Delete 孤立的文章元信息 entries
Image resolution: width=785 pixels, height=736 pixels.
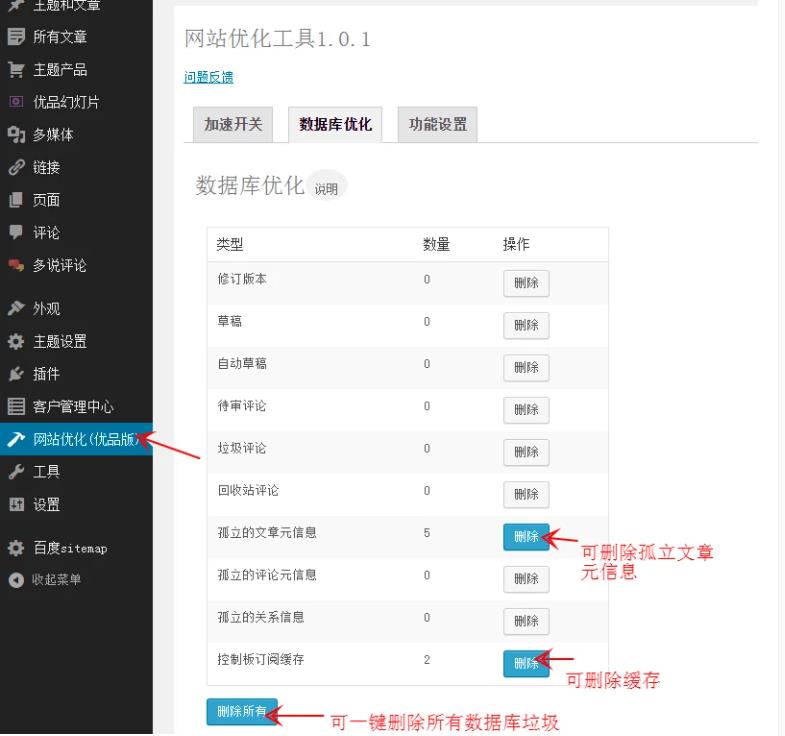click(525, 537)
